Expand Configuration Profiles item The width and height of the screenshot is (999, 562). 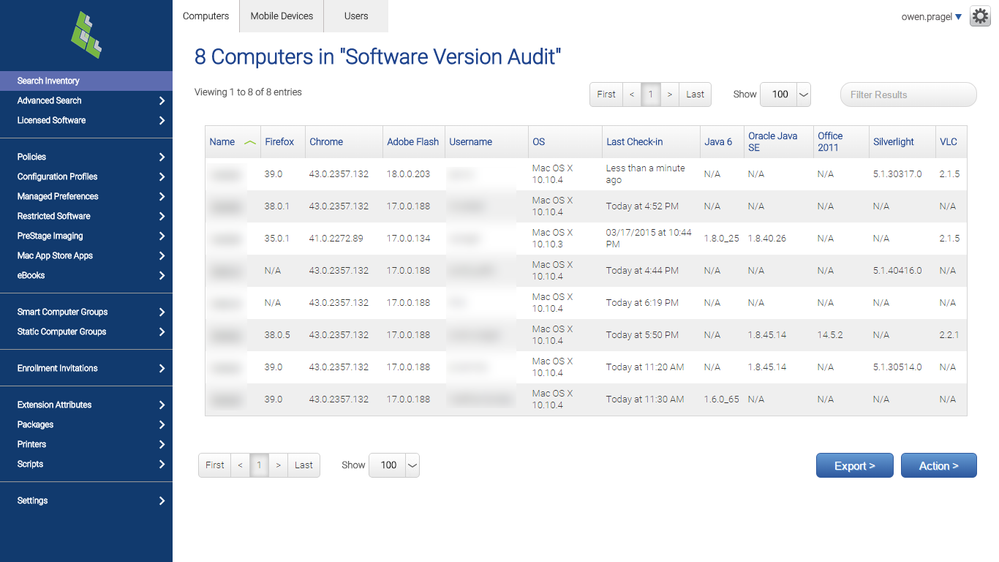[x=86, y=177]
